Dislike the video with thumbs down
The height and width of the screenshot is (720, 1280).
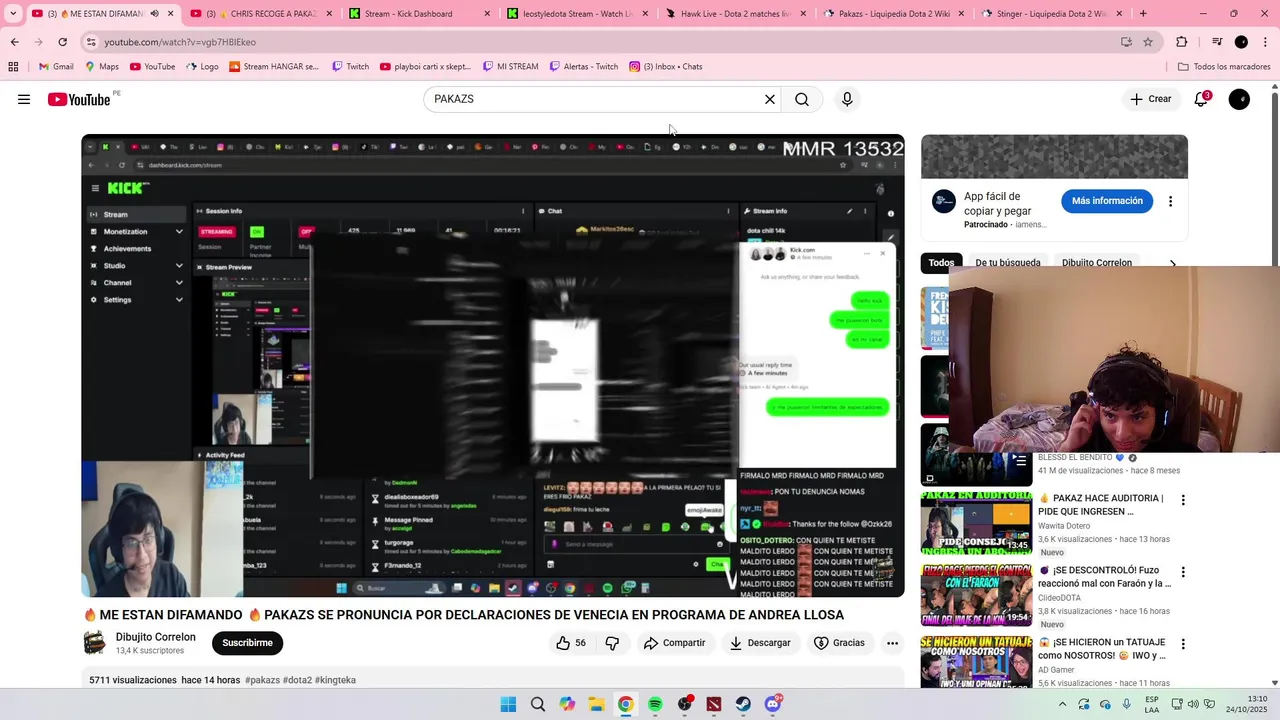pyautogui.click(x=612, y=643)
